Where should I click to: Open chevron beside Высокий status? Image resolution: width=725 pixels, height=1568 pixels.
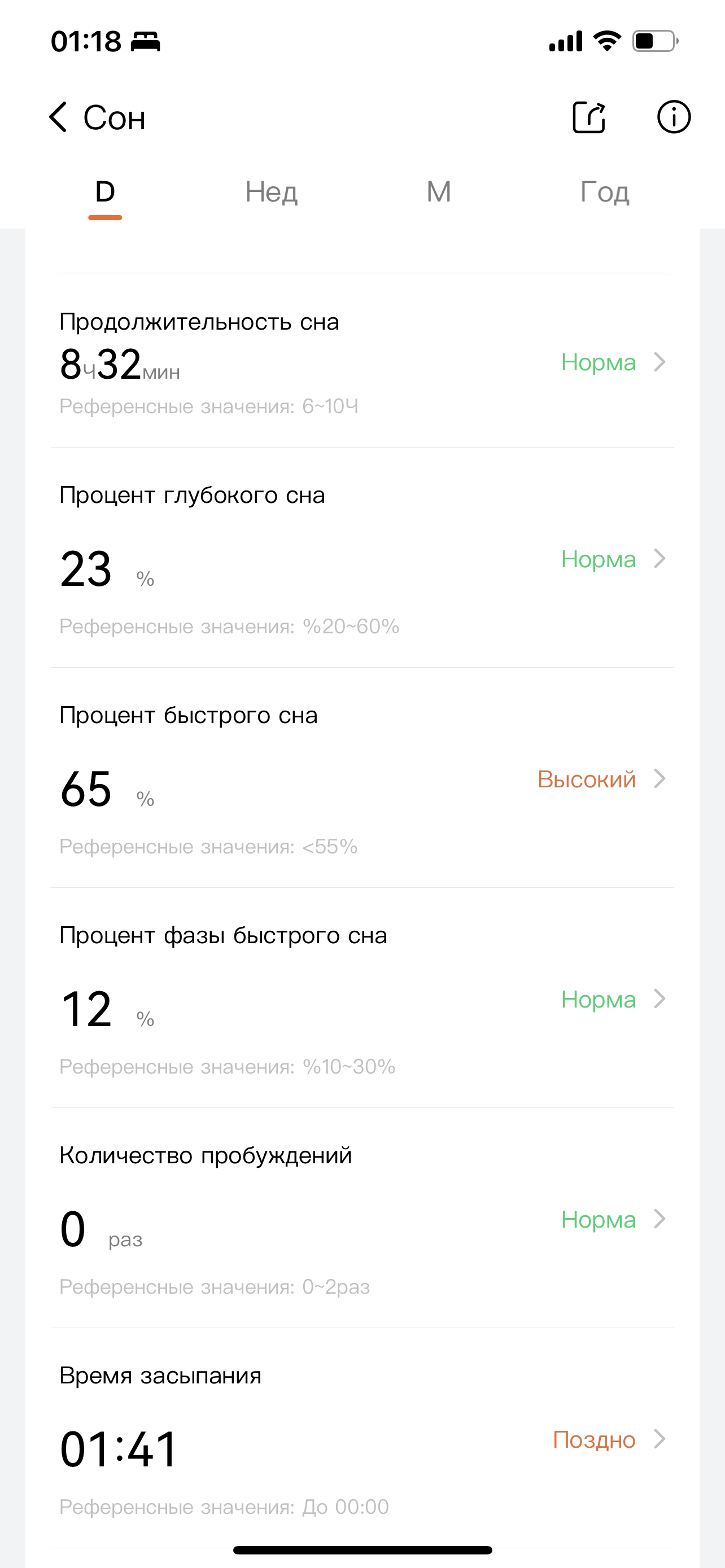[x=660, y=778]
